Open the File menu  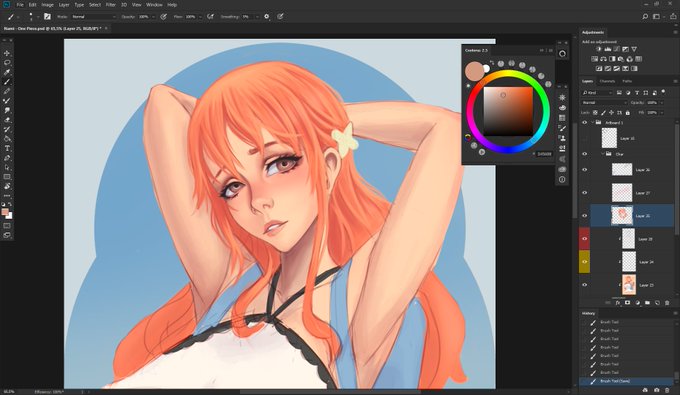point(20,5)
